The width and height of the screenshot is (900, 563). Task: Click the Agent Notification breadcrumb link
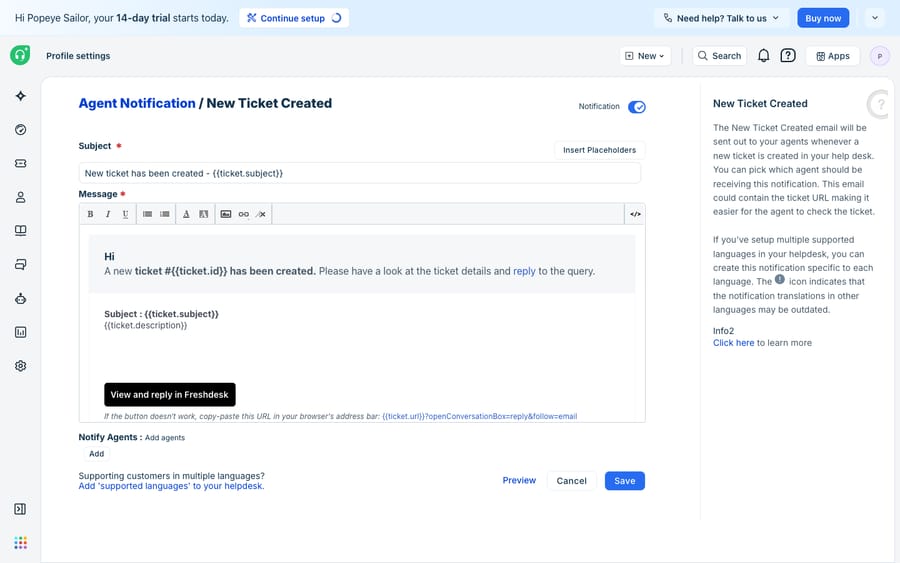click(x=137, y=103)
